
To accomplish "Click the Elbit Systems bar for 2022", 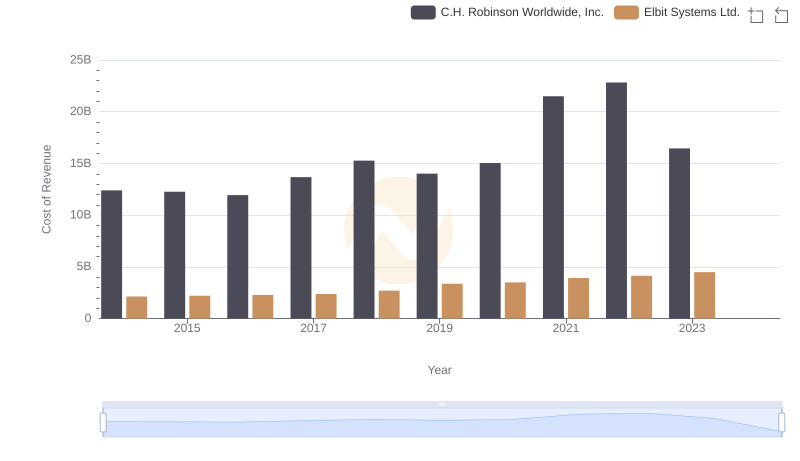I will [x=641, y=297].
